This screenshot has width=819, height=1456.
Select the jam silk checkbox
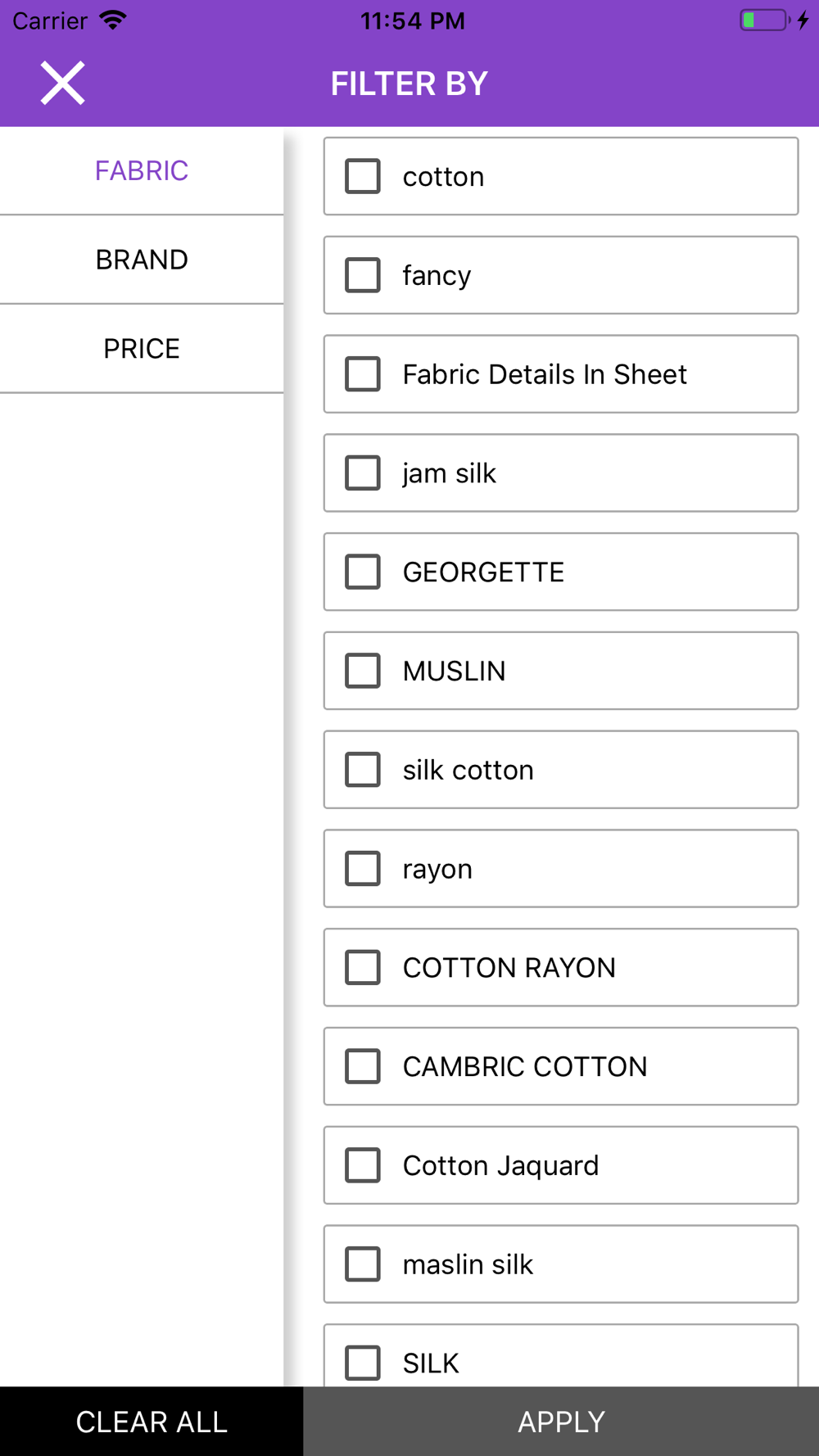pyautogui.click(x=363, y=473)
